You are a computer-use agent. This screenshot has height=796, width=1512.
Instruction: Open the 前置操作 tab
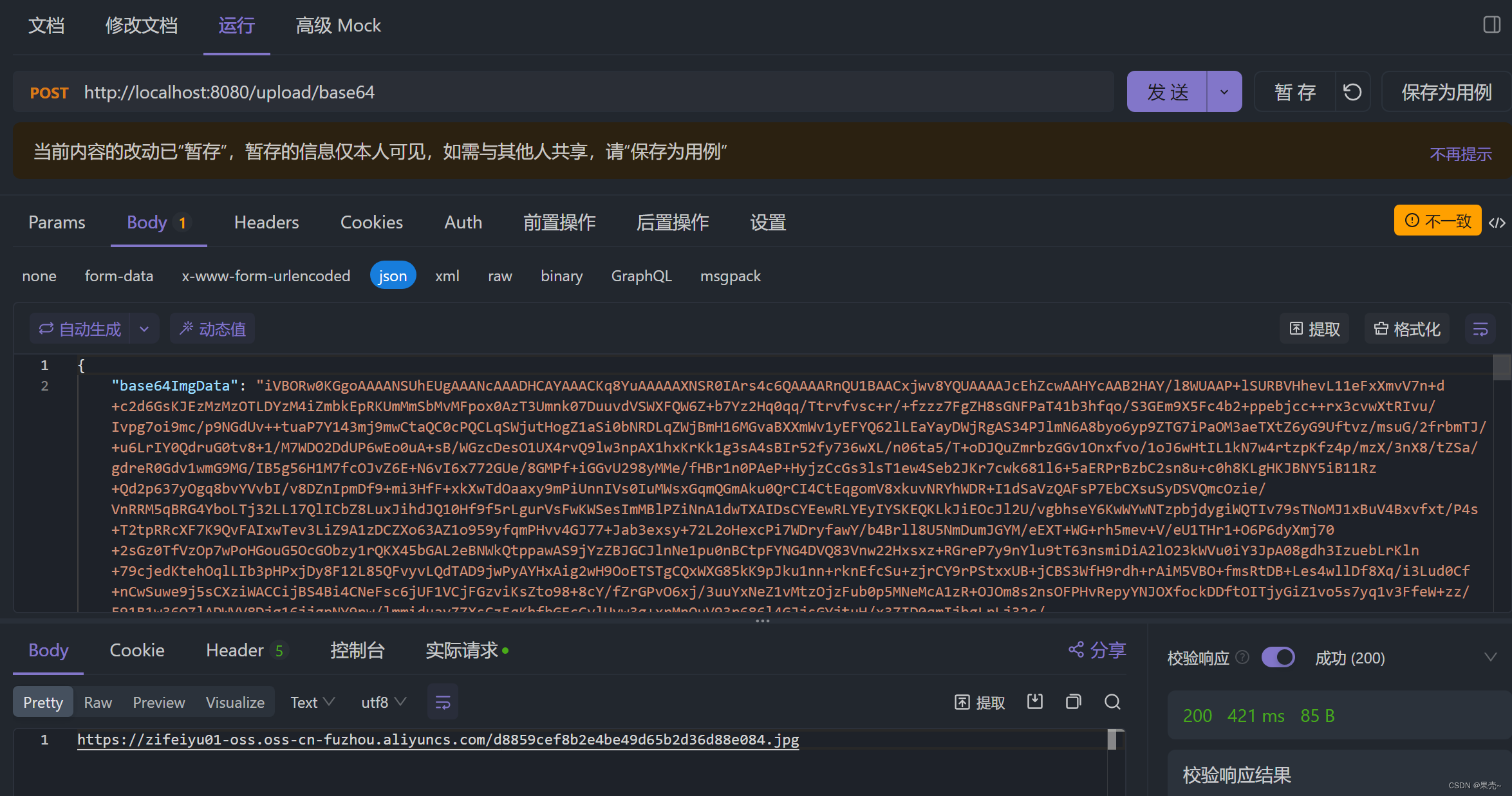pos(559,223)
